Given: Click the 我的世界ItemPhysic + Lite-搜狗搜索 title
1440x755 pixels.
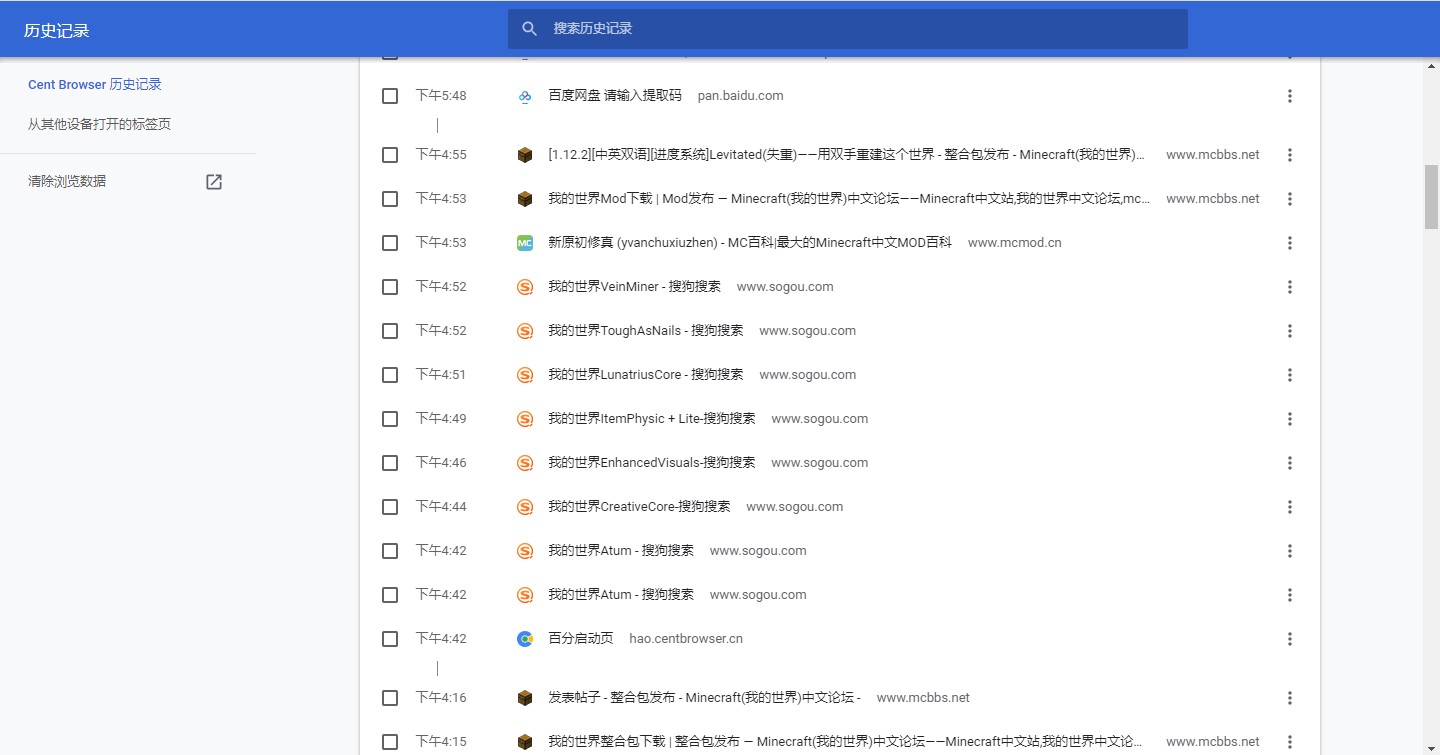Looking at the screenshot, I should point(652,419).
